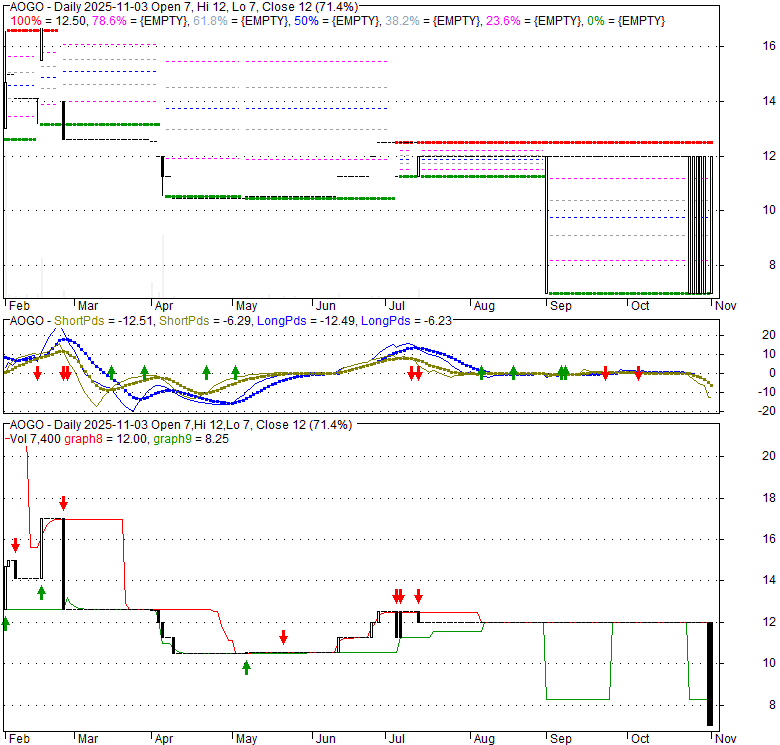Select the ShortPds = -6.29 indicator label
Image resolution: width=780 pixels, height=745 pixels.
[205, 321]
